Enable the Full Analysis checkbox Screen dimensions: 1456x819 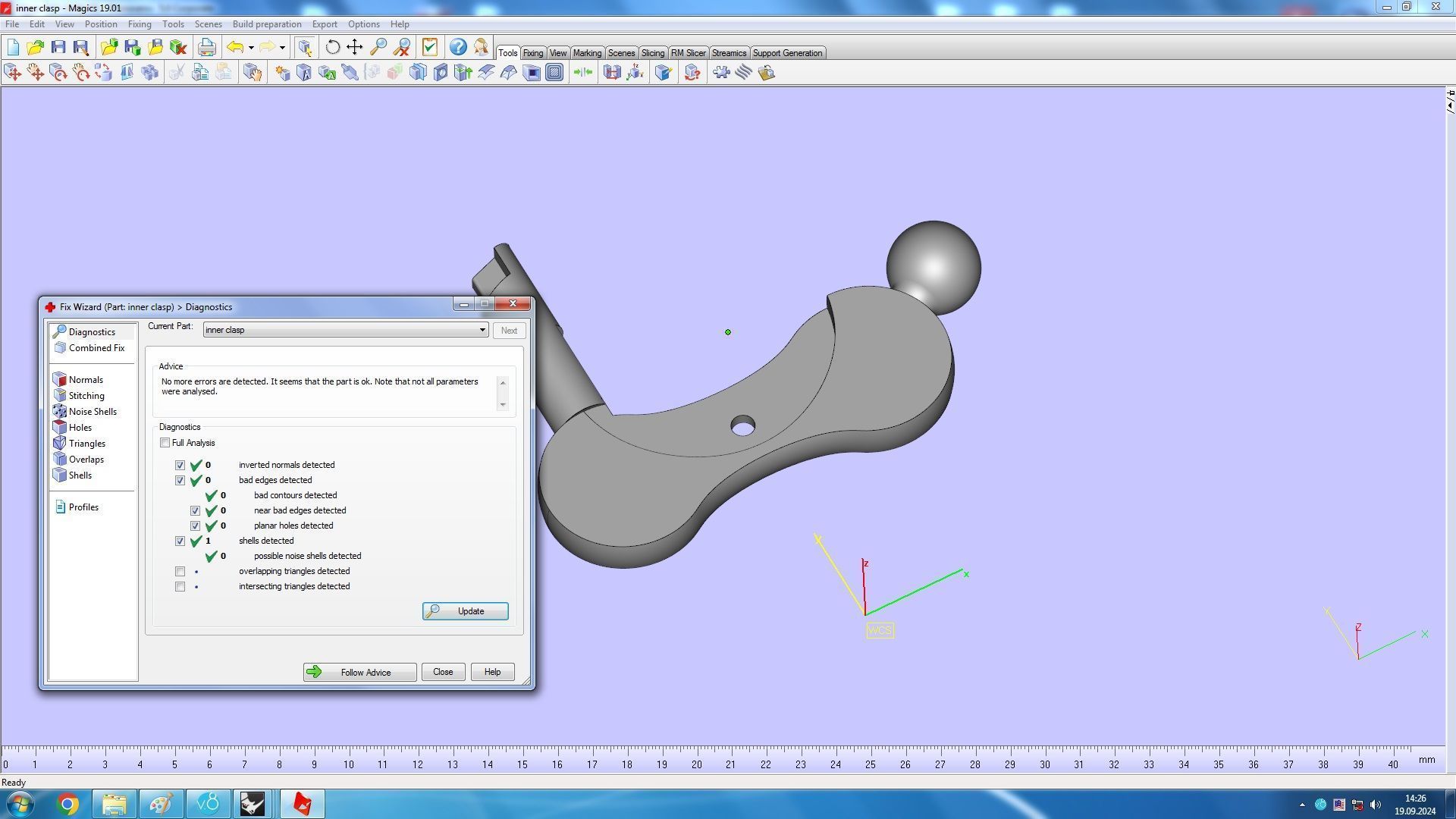(x=165, y=443)
